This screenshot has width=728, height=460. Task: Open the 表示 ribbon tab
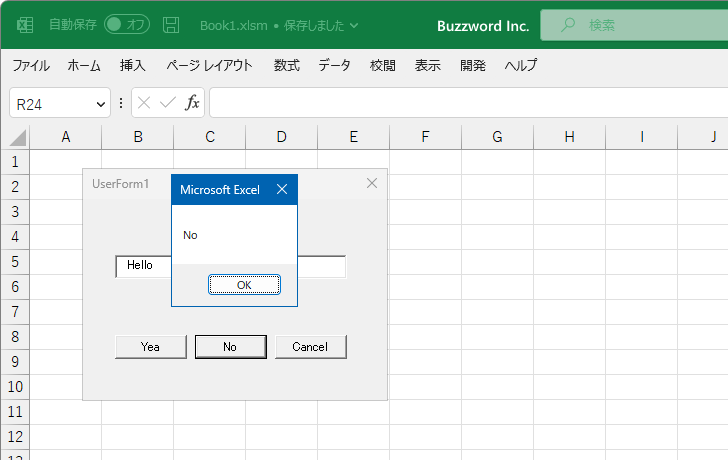[x=428, y=65]
